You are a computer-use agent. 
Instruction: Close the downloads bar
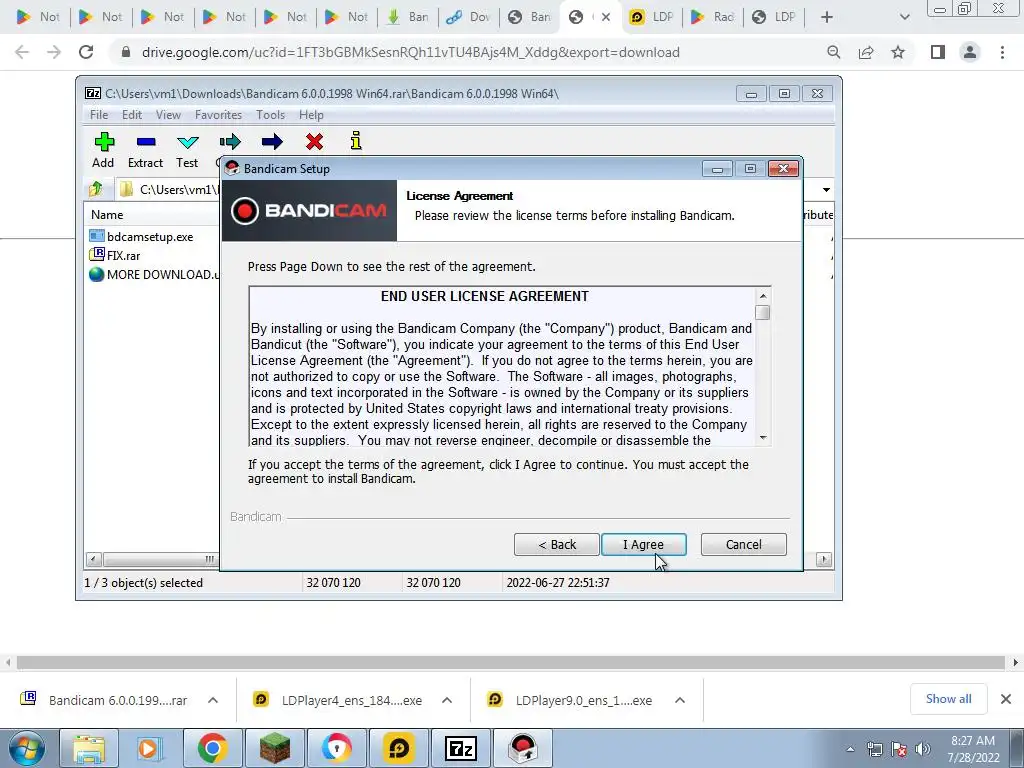[1006, 699]
